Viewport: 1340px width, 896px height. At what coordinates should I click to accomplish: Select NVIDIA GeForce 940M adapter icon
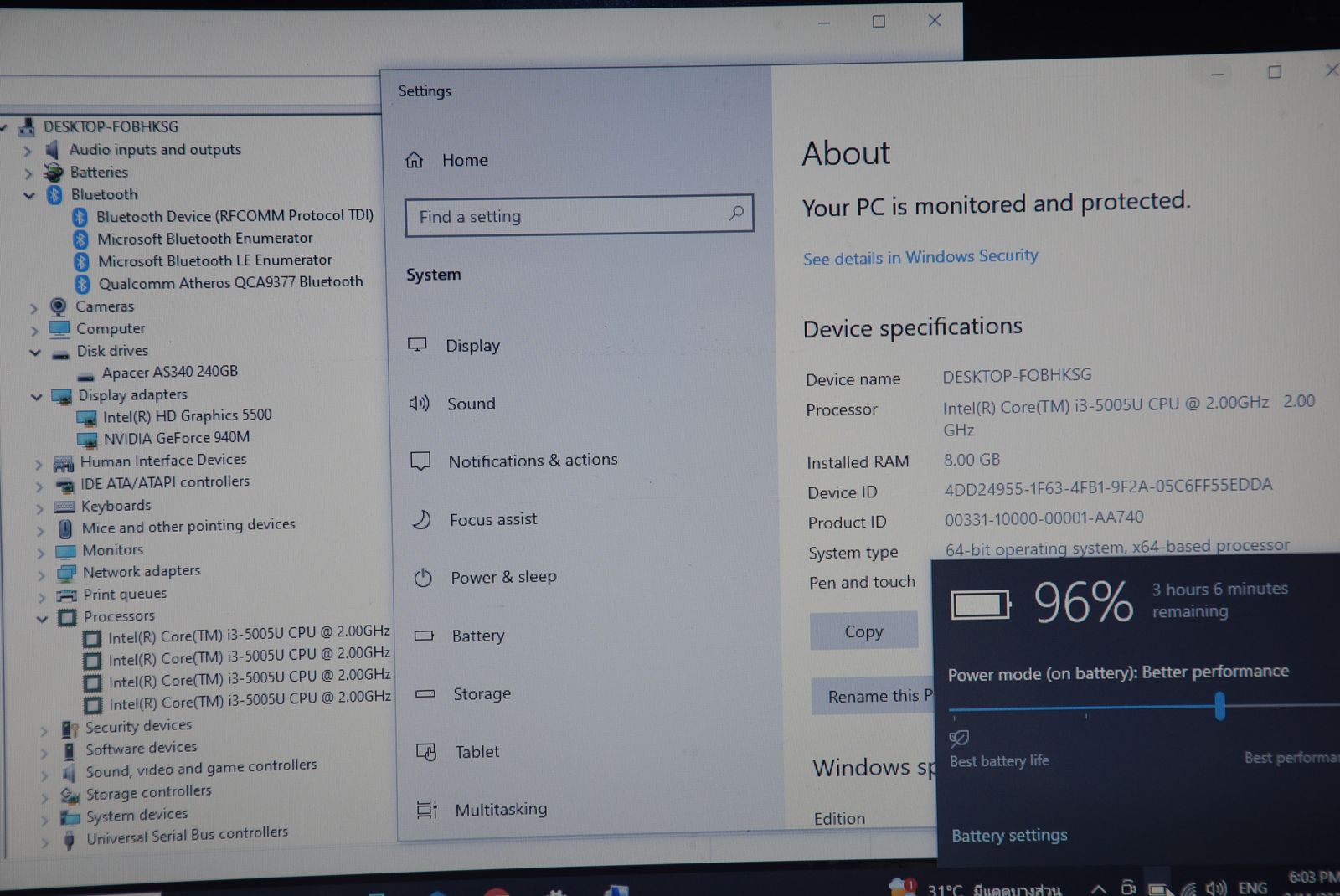[x=88, y=440]
